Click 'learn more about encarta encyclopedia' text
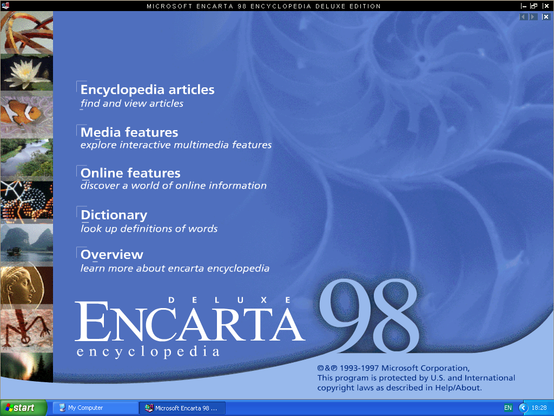 coord(175,268)
